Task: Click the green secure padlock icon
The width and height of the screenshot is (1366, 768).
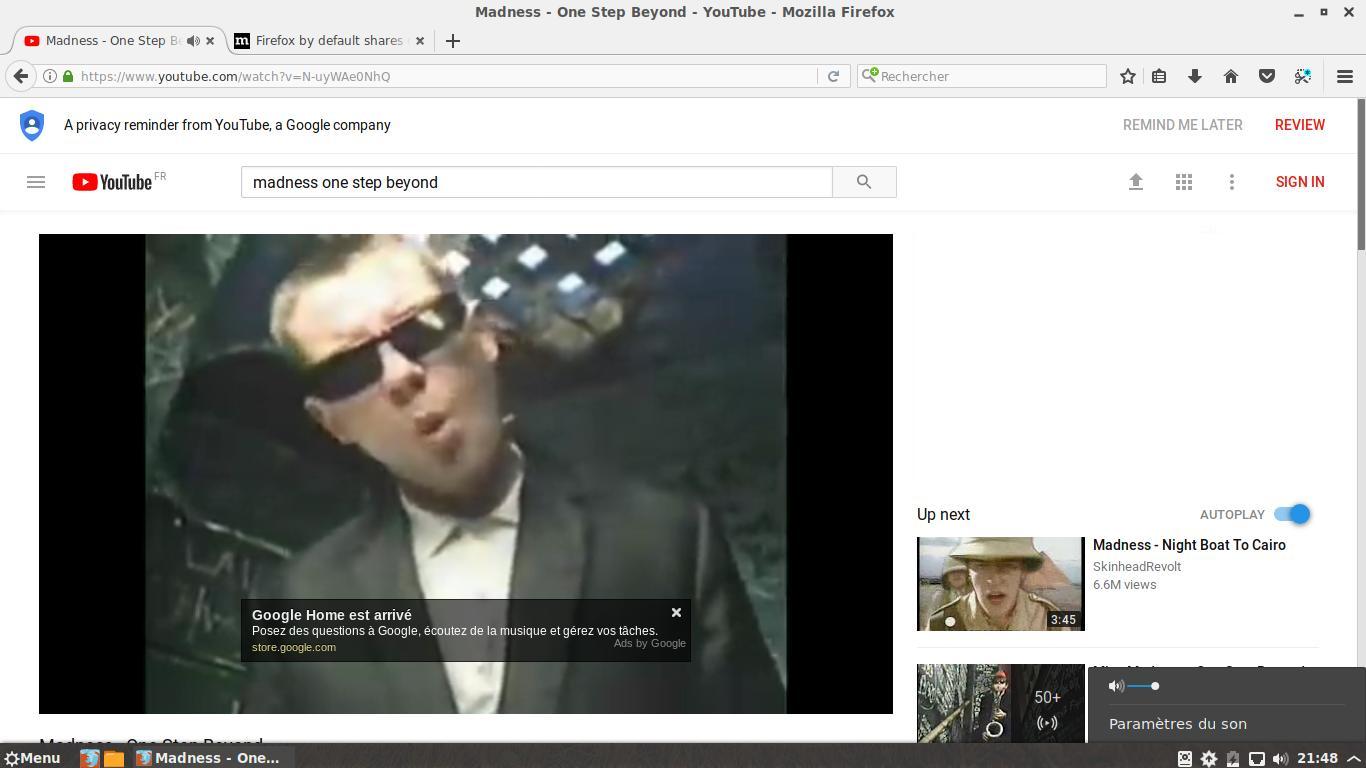Action: [x=68, y=76]
